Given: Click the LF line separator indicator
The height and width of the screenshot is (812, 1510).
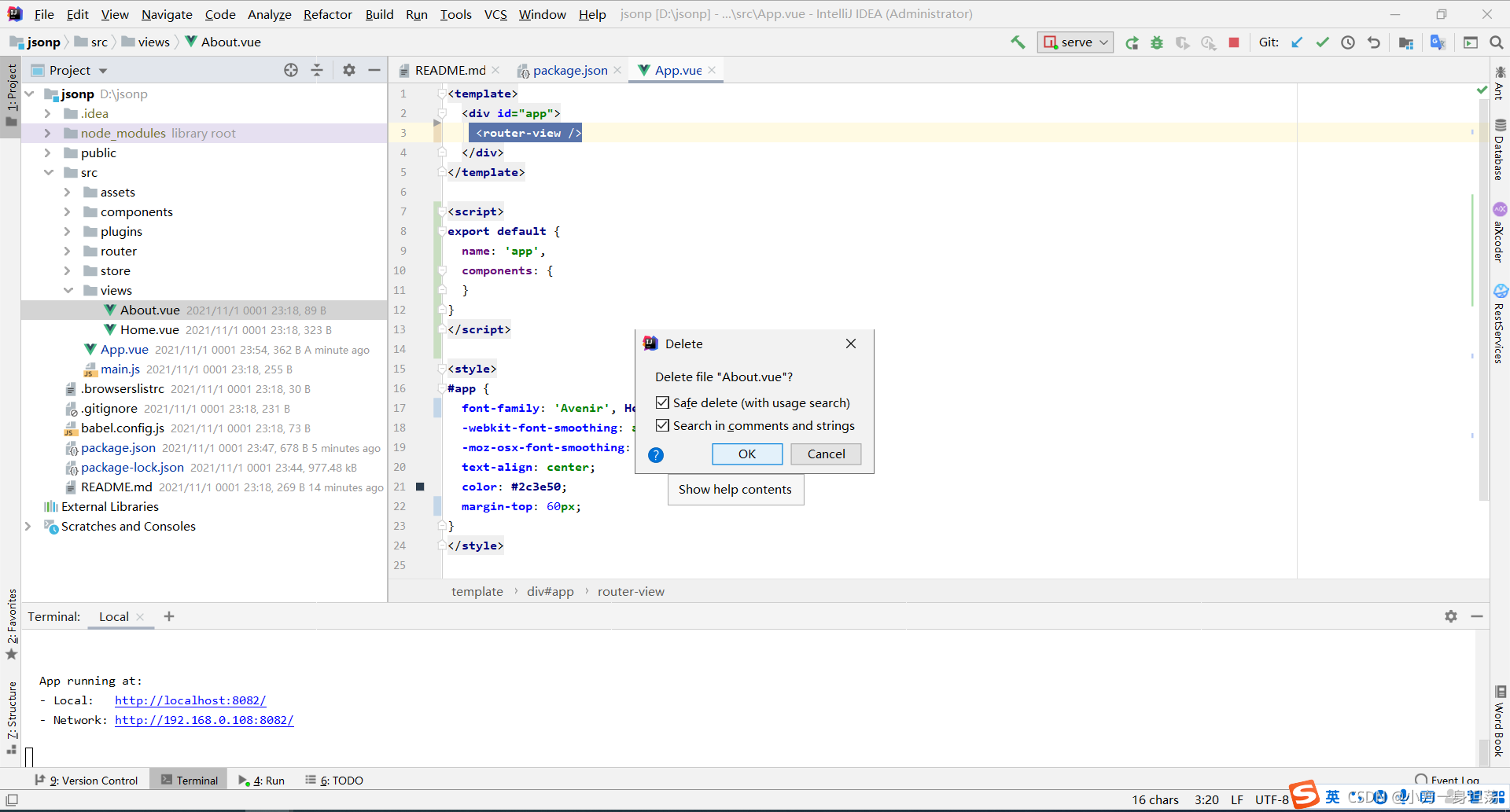Looking at the screenshot, I should pyautogui.click(x=1237, y=799).
